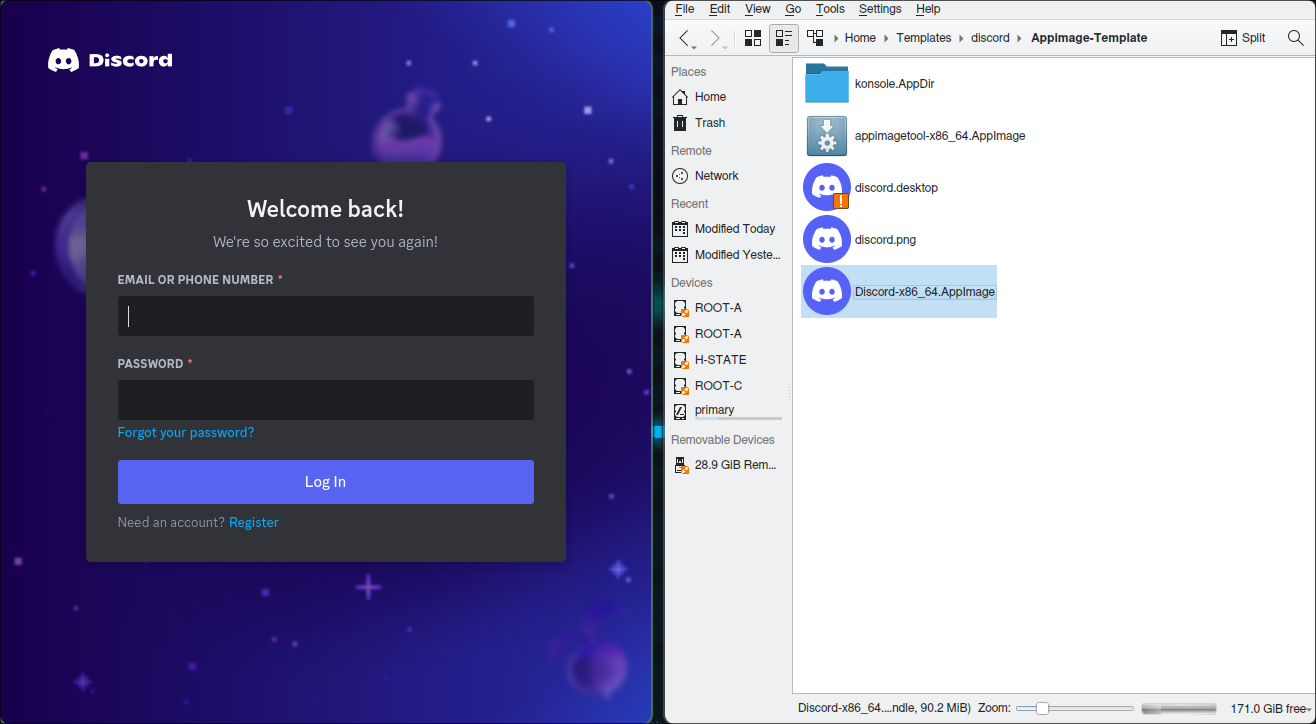
Task: Go forward in Dolphin file manager
Action: pyautogui.click(x=715, y=38)
